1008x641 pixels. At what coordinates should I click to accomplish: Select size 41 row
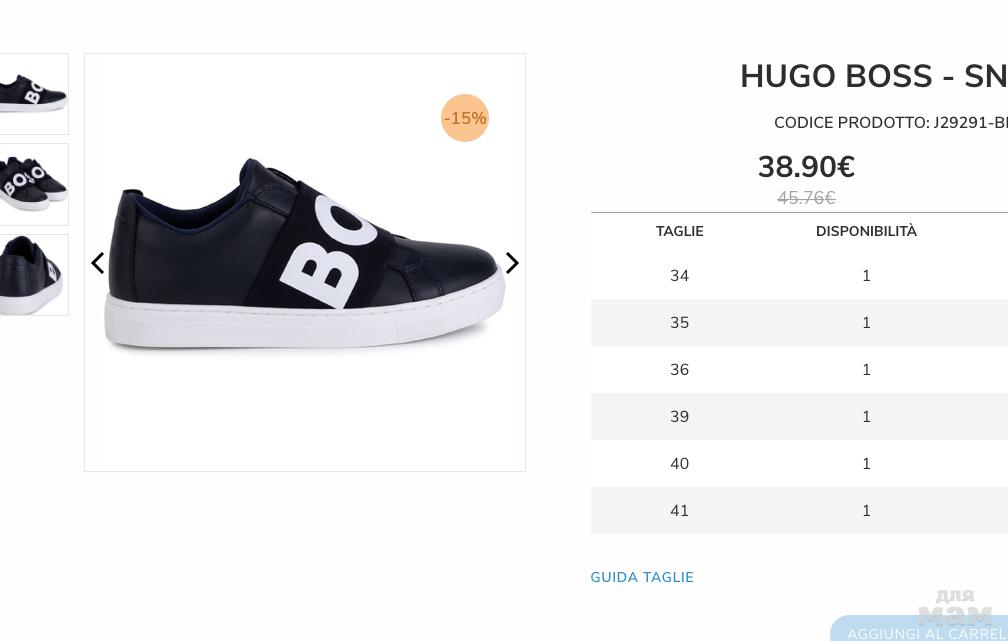[x=680, y=511]
